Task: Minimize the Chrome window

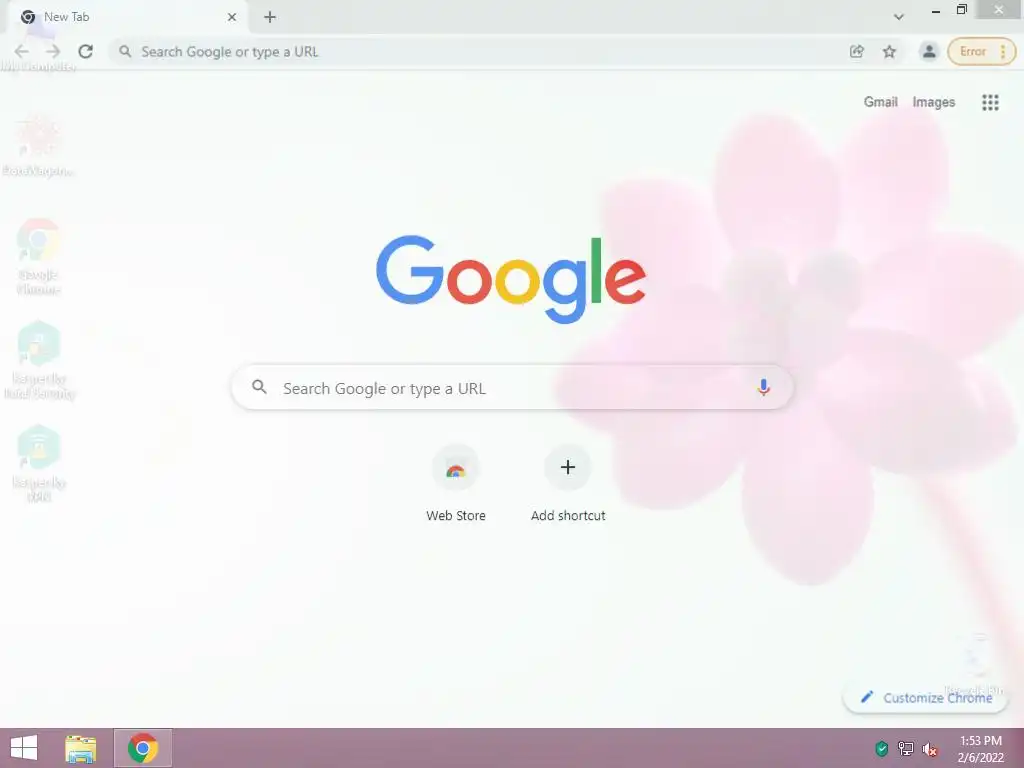Action: point(935,10)
